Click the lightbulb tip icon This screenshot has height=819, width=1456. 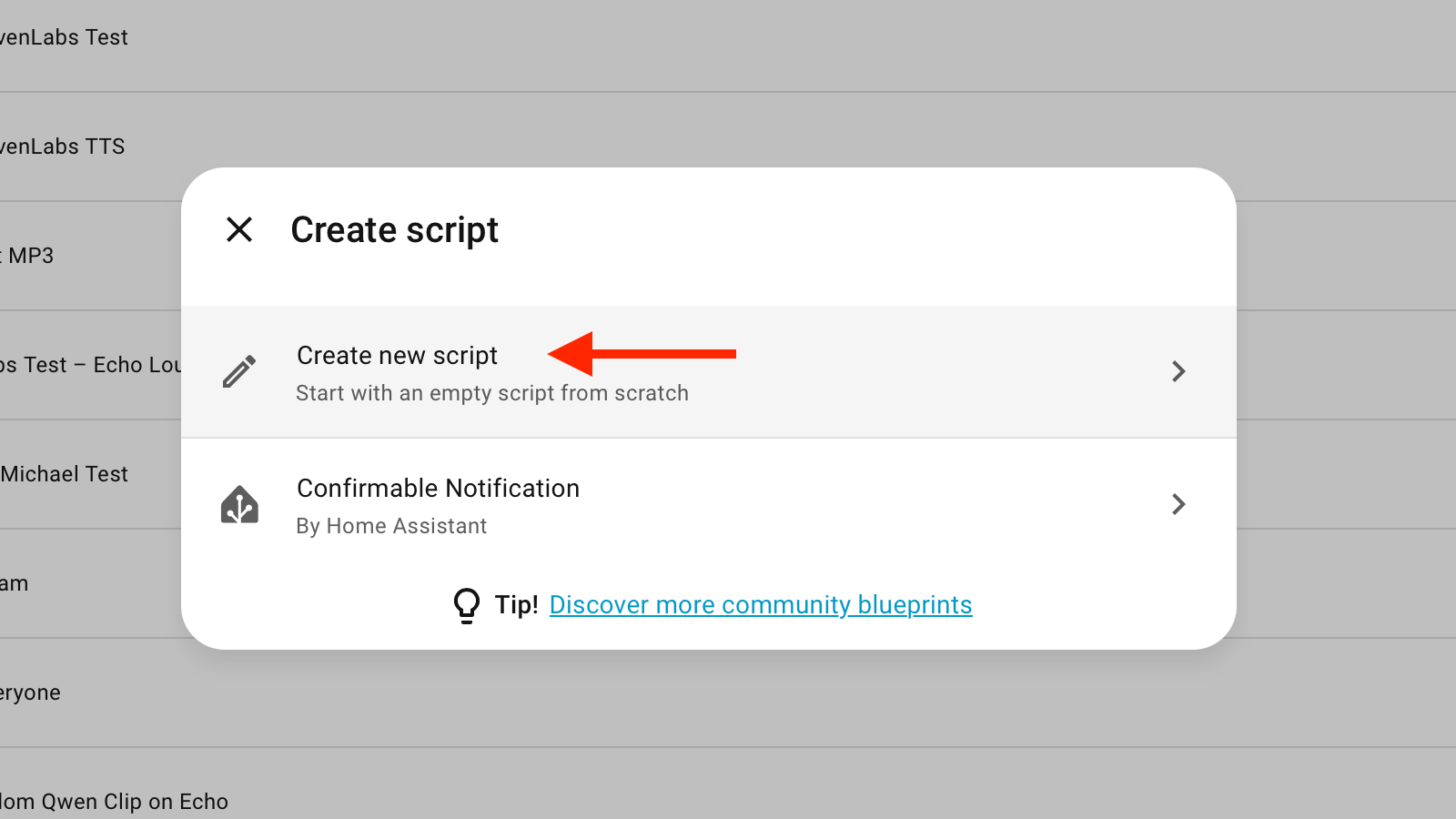pos(467,605)
